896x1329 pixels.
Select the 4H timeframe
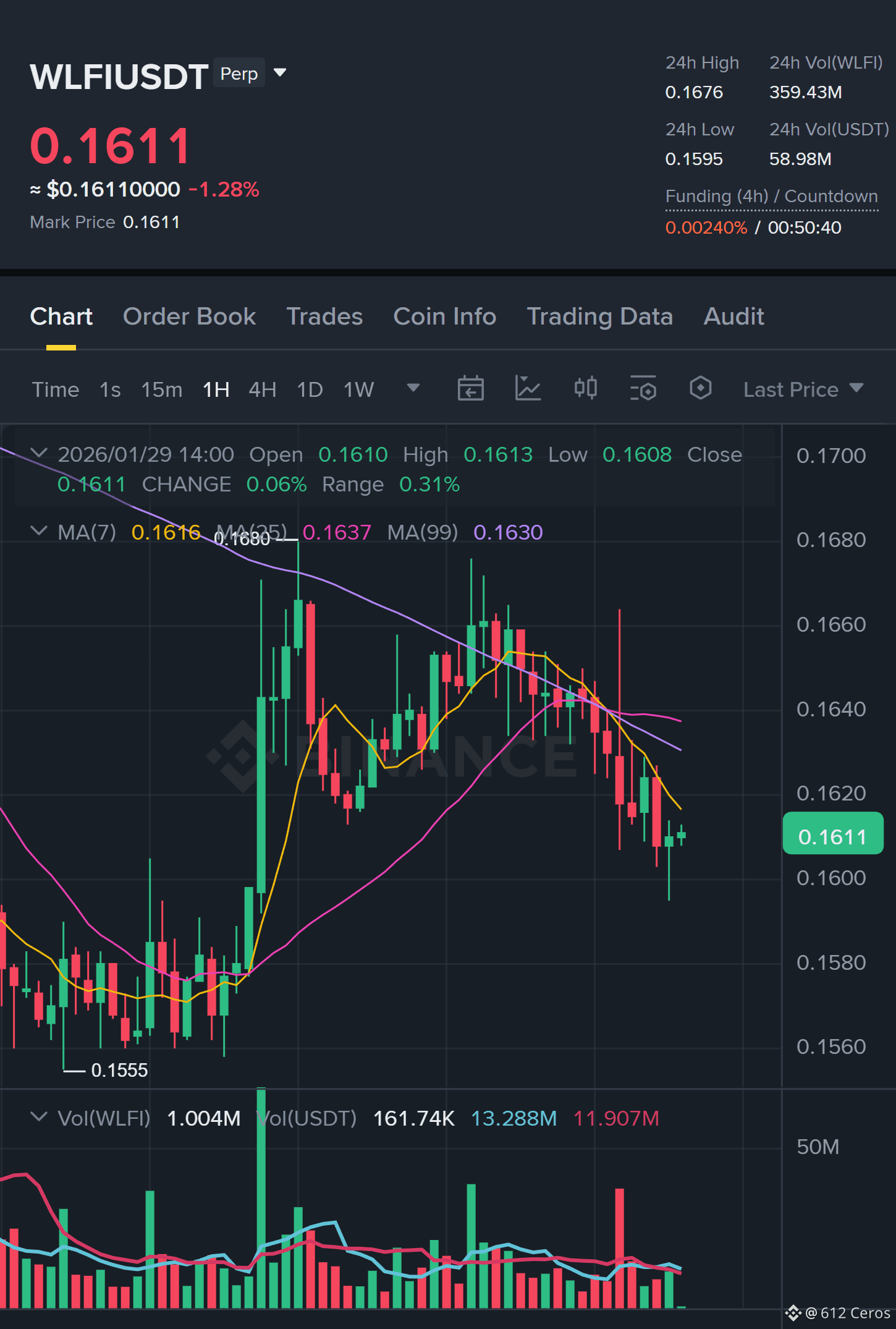(262, 389)
